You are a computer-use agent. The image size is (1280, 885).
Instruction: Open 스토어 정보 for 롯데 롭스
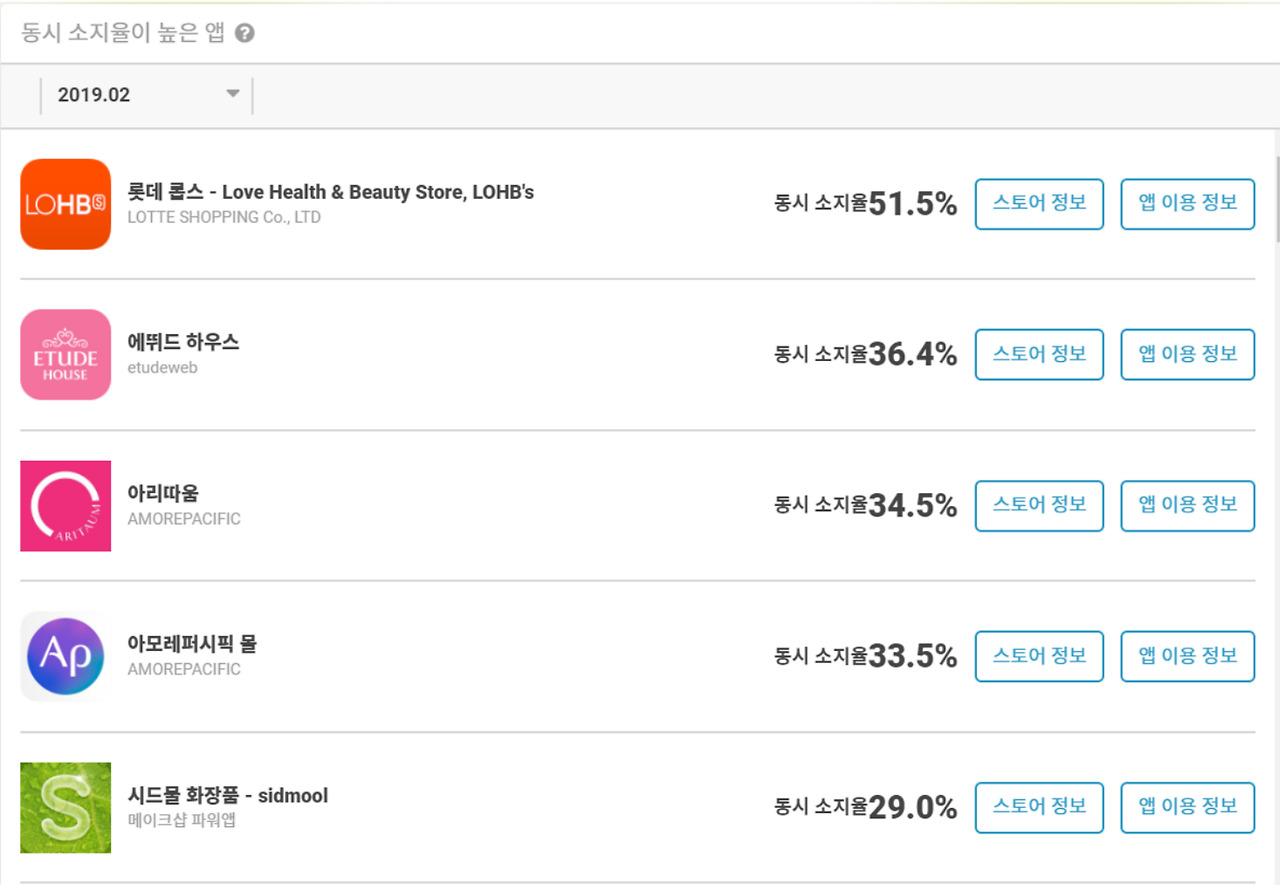[x=1039, y=204]
